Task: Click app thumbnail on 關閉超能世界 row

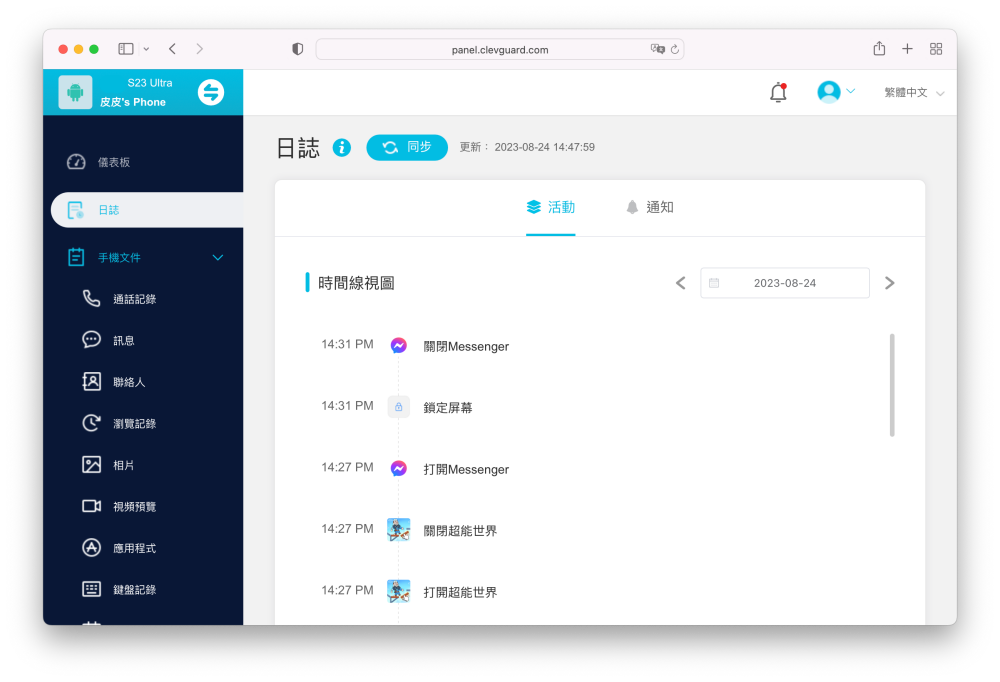Action: coord(399,530)
